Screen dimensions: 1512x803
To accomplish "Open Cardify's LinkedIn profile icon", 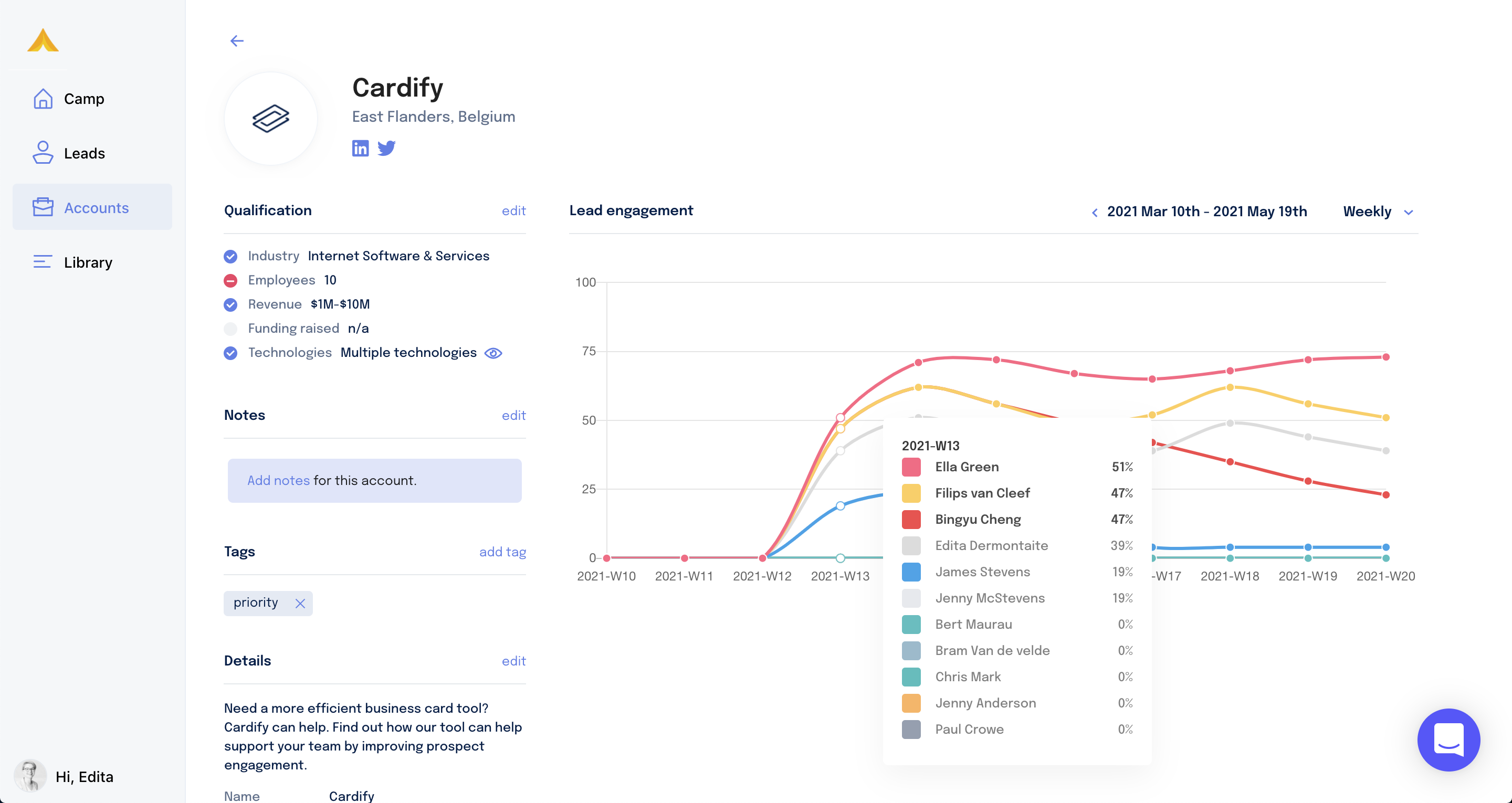I will click(360, 148).
